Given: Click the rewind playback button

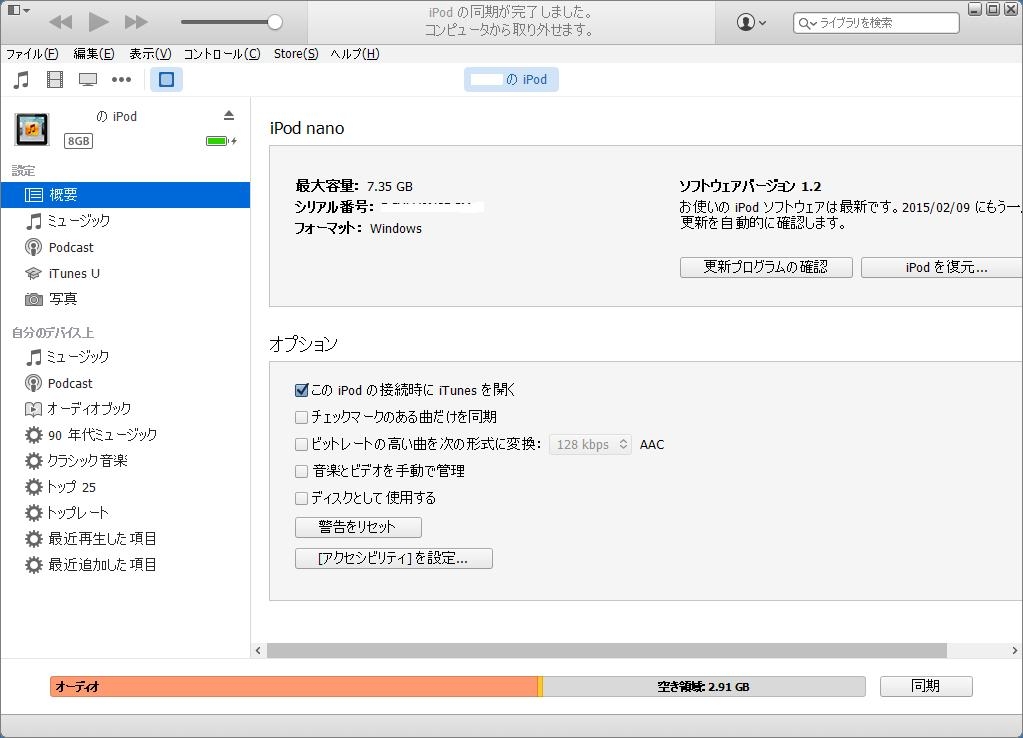Looking at the screenshot, I should (x=61, y=22).
